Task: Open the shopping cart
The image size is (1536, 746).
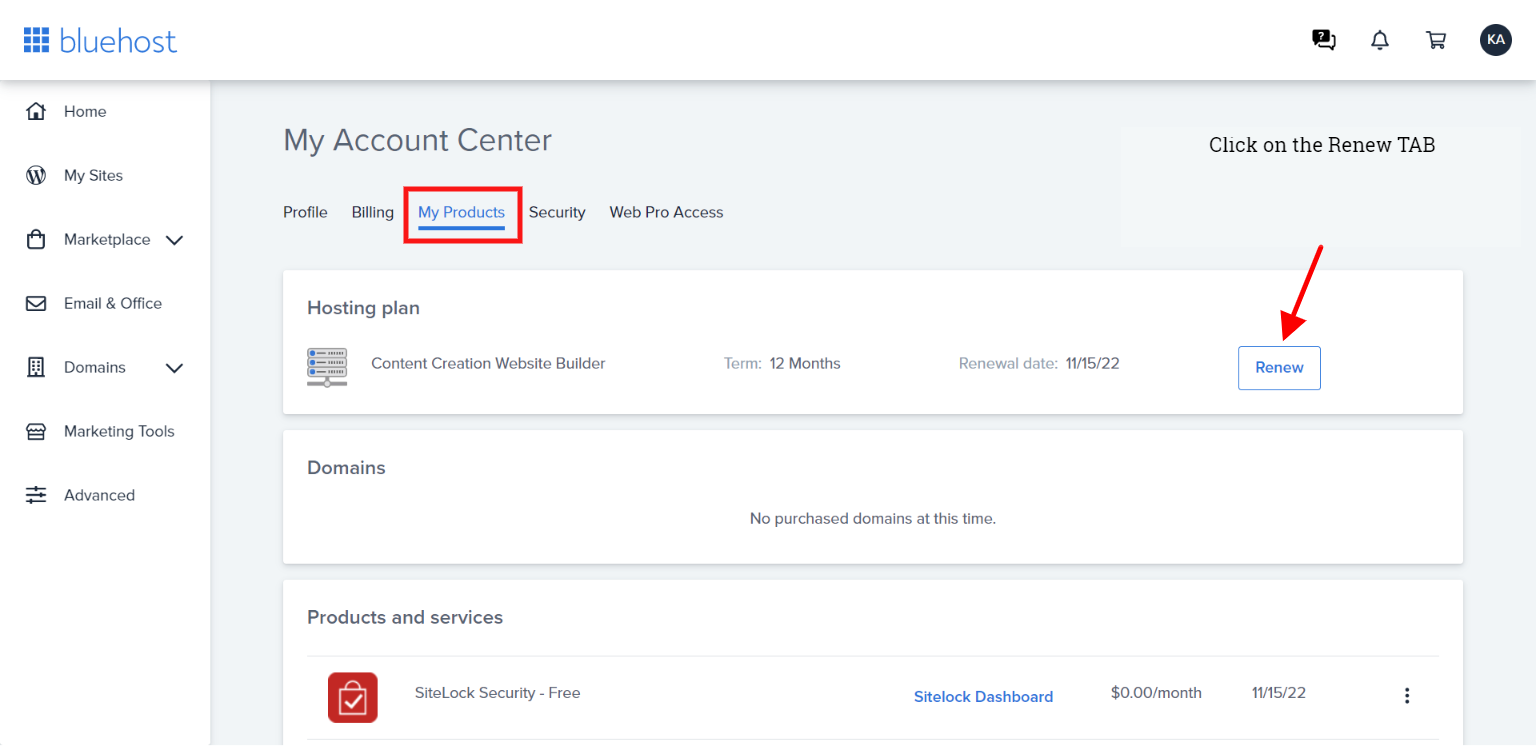Action: [x=1436, y=40]
